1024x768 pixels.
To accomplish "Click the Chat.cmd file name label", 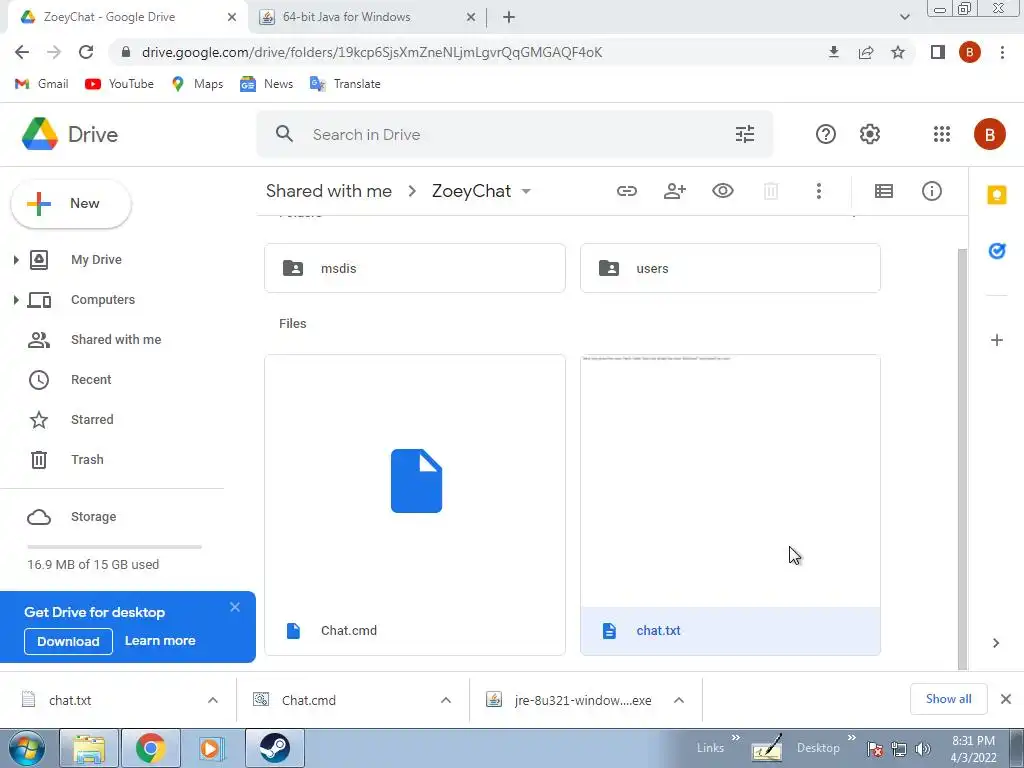I will pos(349,631).
